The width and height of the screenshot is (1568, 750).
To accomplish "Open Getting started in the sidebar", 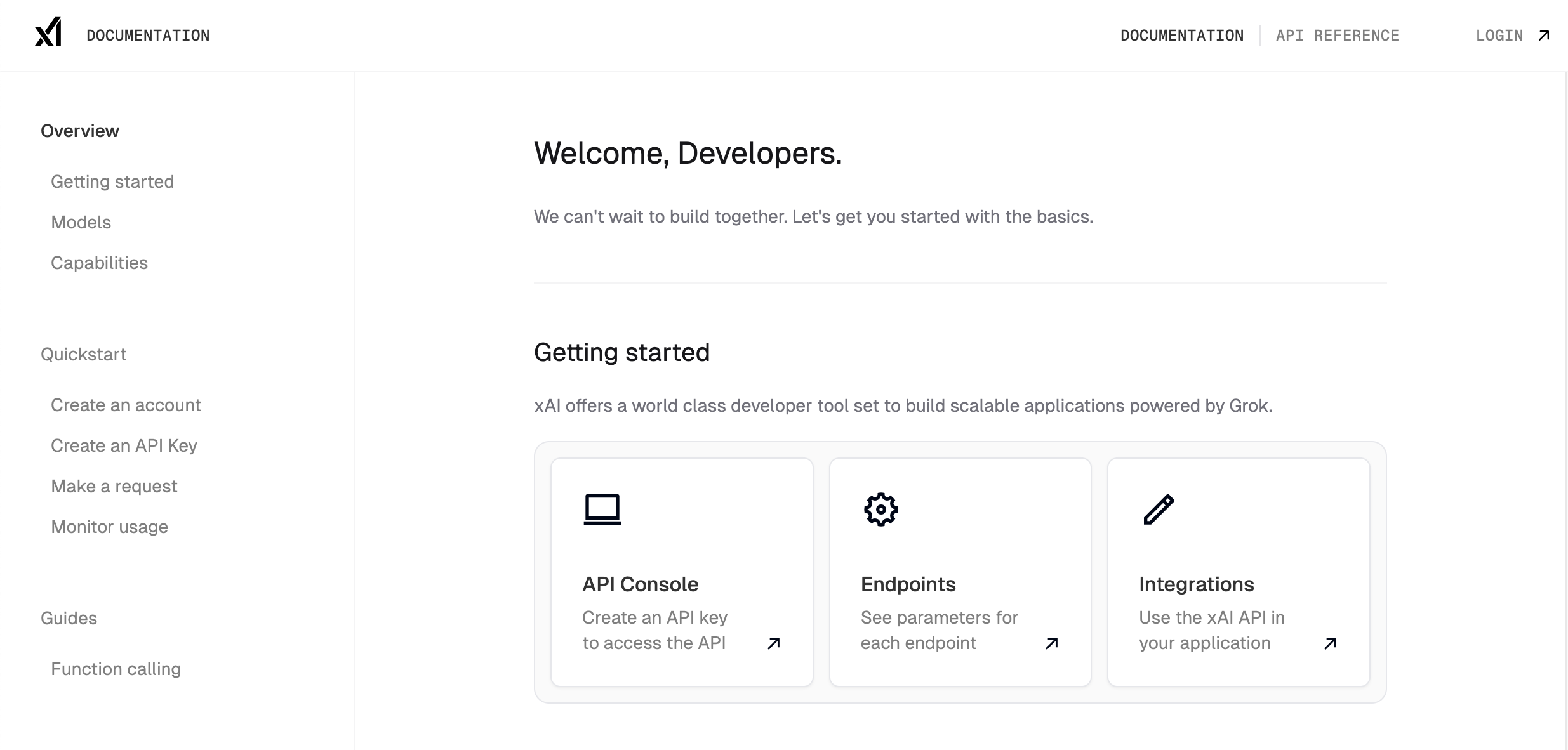I will [x=112, y=181].
